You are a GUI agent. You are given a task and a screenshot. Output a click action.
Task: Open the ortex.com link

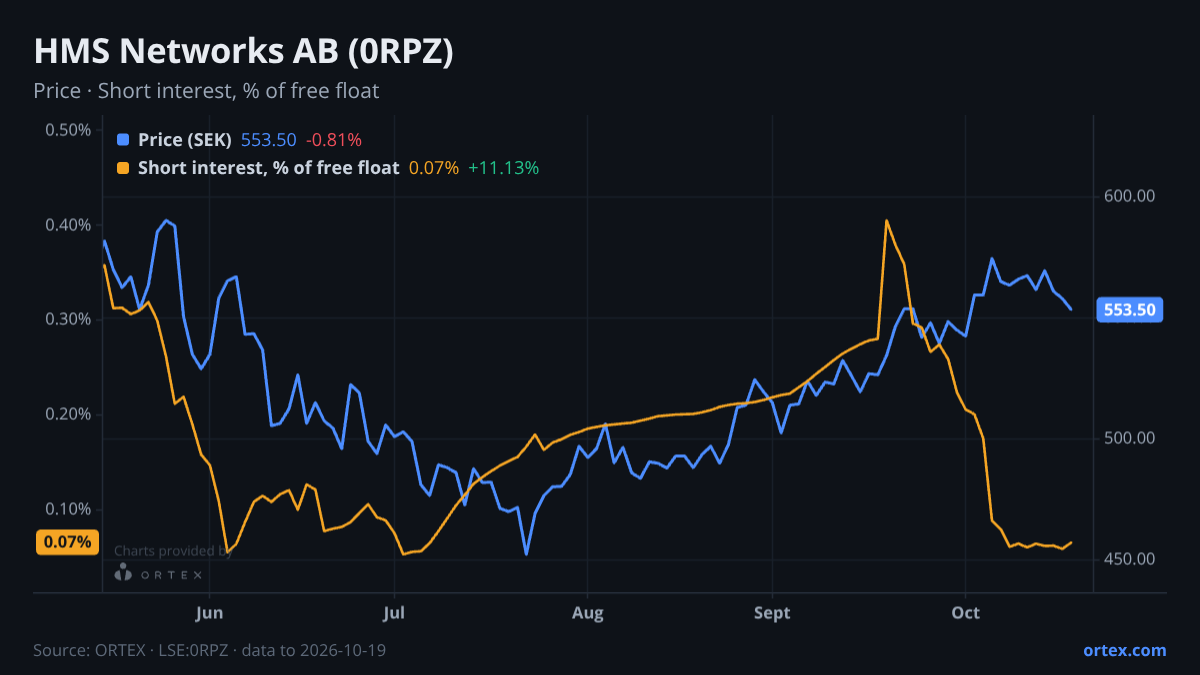click(x=1124, y=650)
